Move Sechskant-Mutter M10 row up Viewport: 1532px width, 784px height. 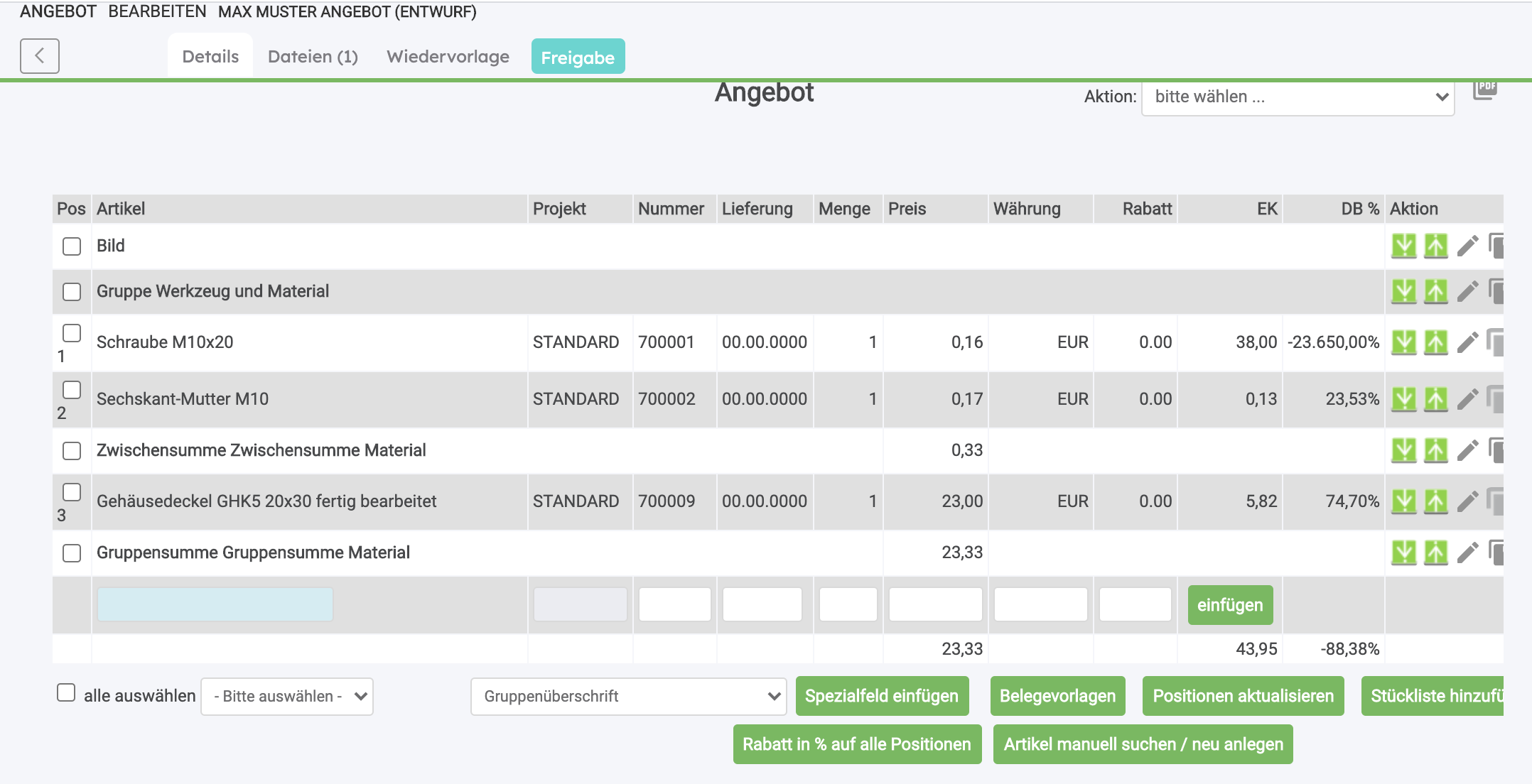click(1435, 400)
